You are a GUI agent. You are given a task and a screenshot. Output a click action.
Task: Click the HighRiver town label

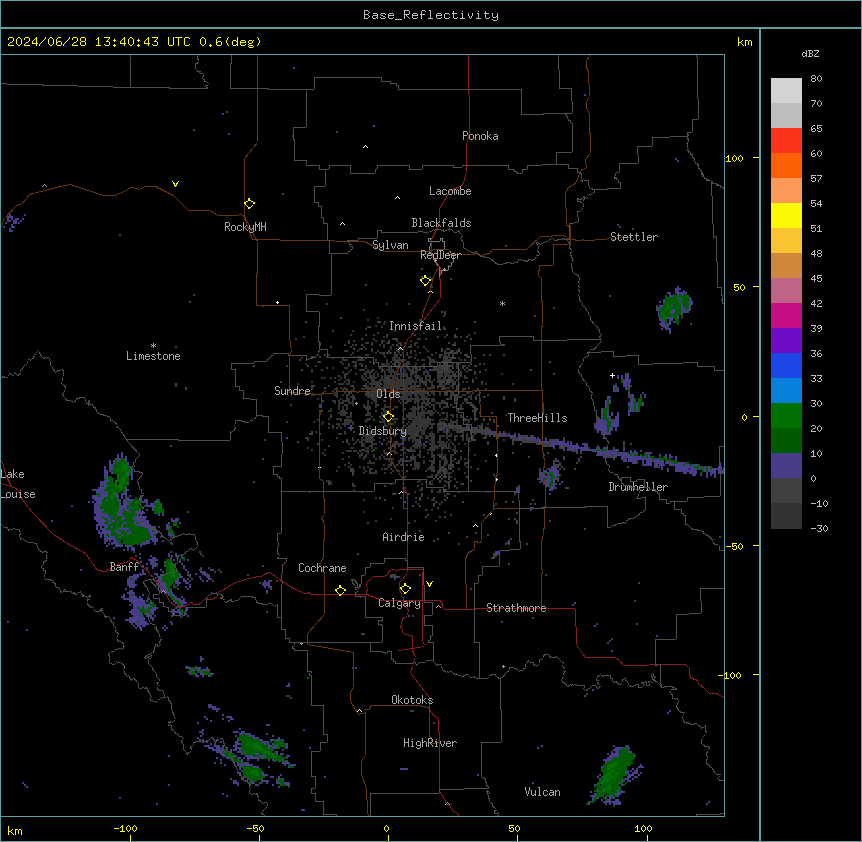tap(430, 743)
